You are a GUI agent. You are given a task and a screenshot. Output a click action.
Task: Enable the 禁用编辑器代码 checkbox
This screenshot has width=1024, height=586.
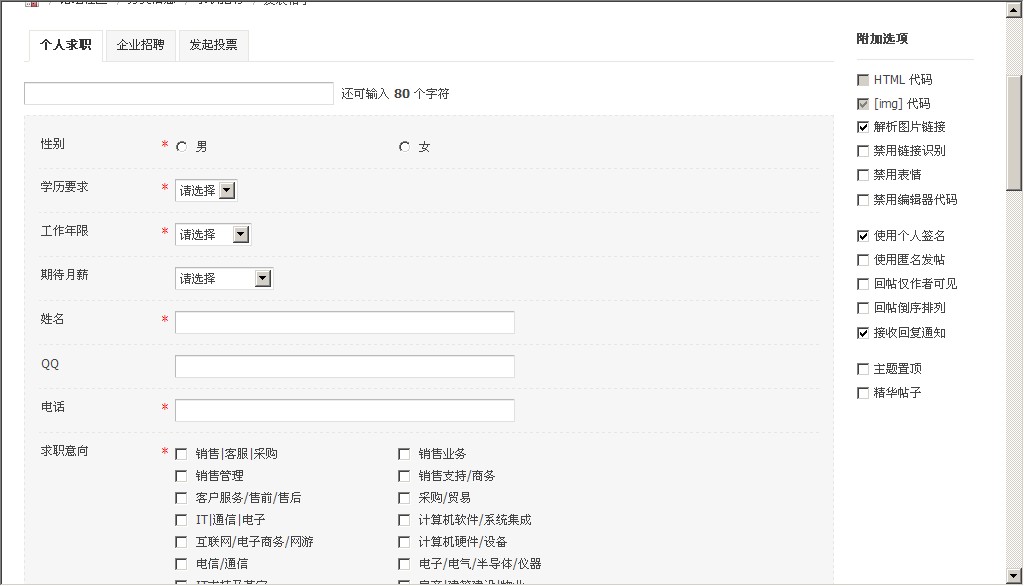863,200
